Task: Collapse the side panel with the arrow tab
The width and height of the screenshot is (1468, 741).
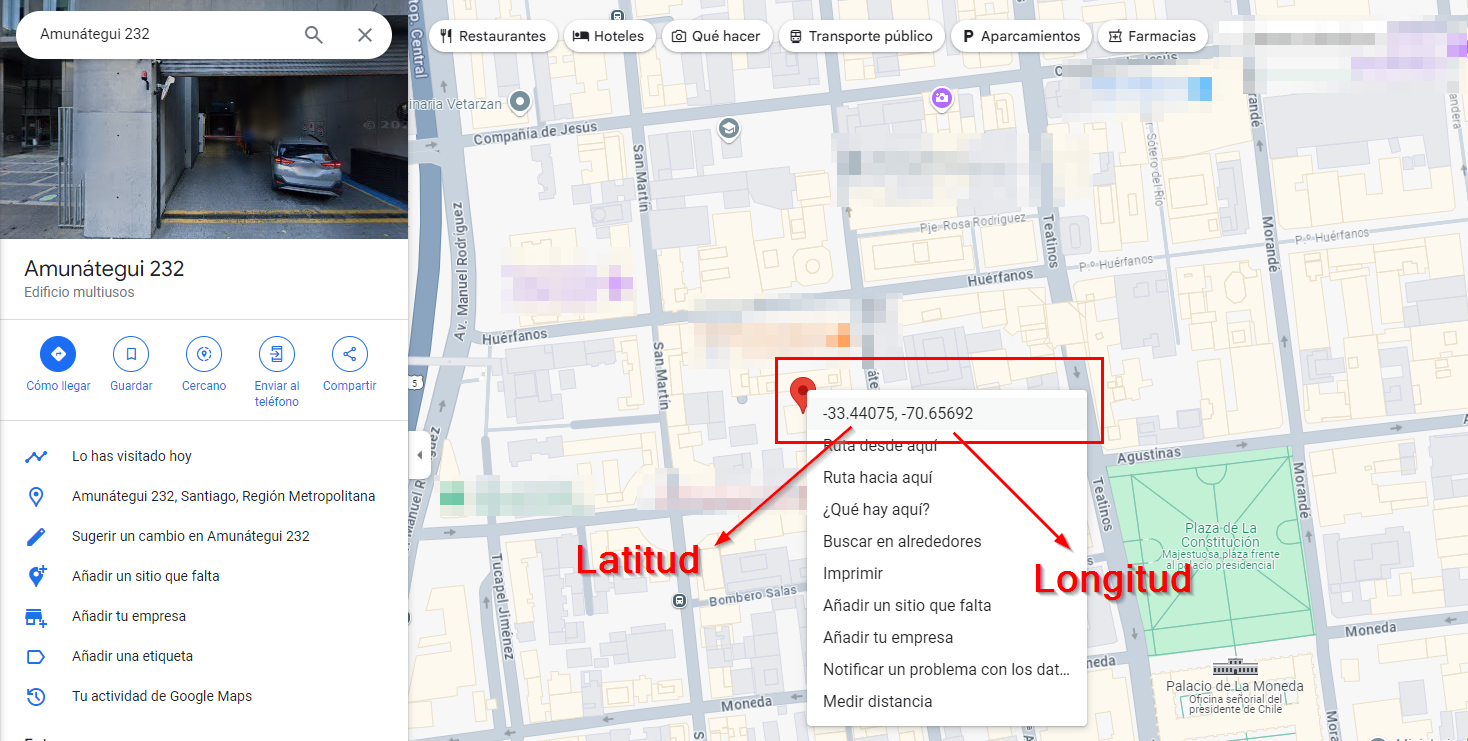Action: [420, 455]
